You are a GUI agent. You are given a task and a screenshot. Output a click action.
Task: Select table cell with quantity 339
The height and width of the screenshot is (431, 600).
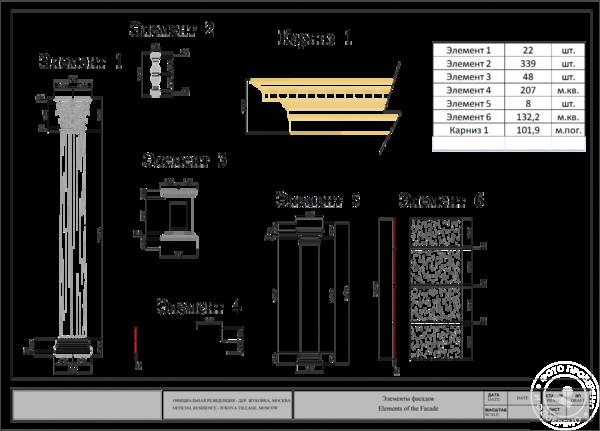point(527,63)
